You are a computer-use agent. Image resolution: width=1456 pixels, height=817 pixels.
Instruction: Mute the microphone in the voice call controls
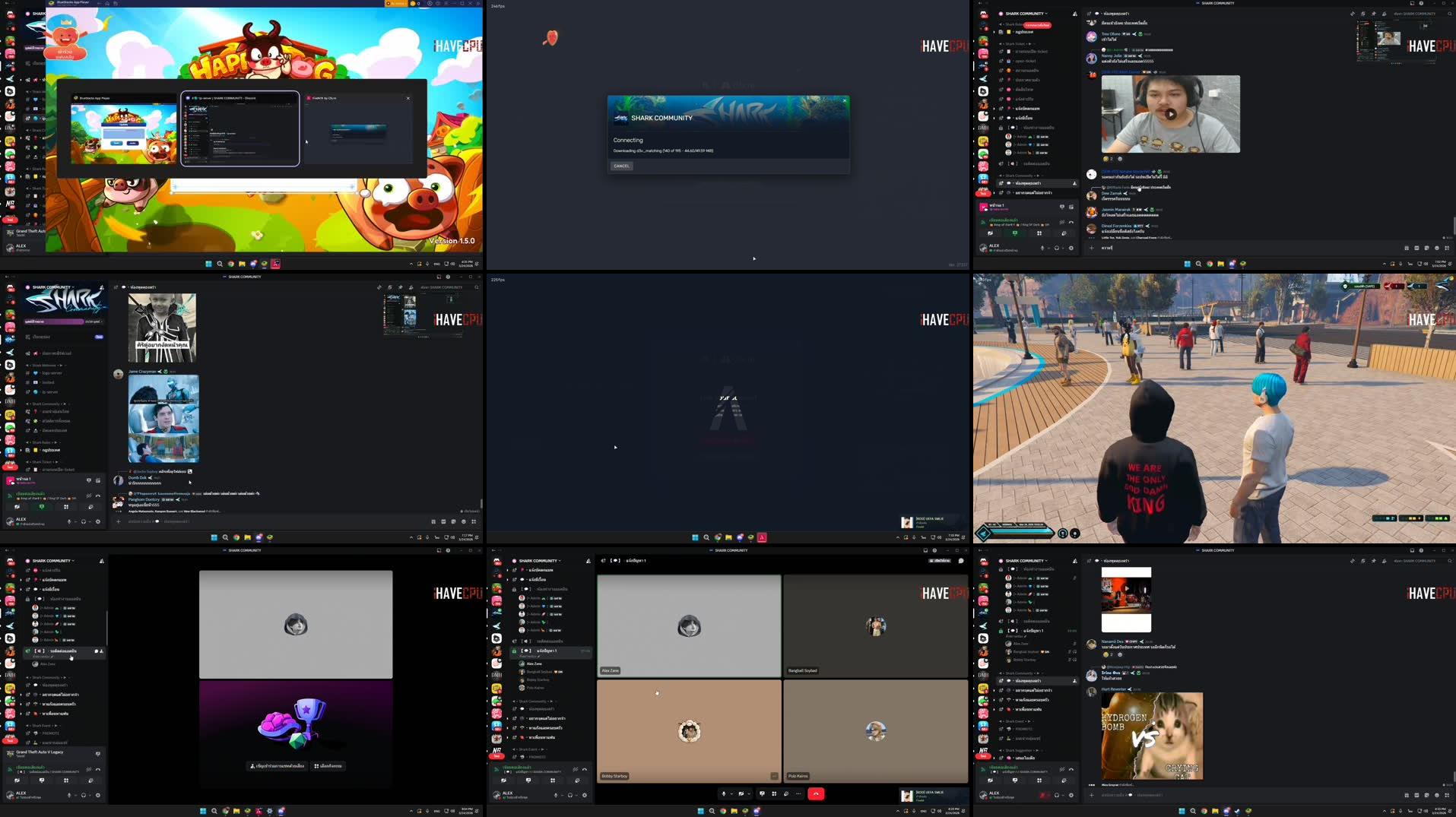(x=724, y=793)
